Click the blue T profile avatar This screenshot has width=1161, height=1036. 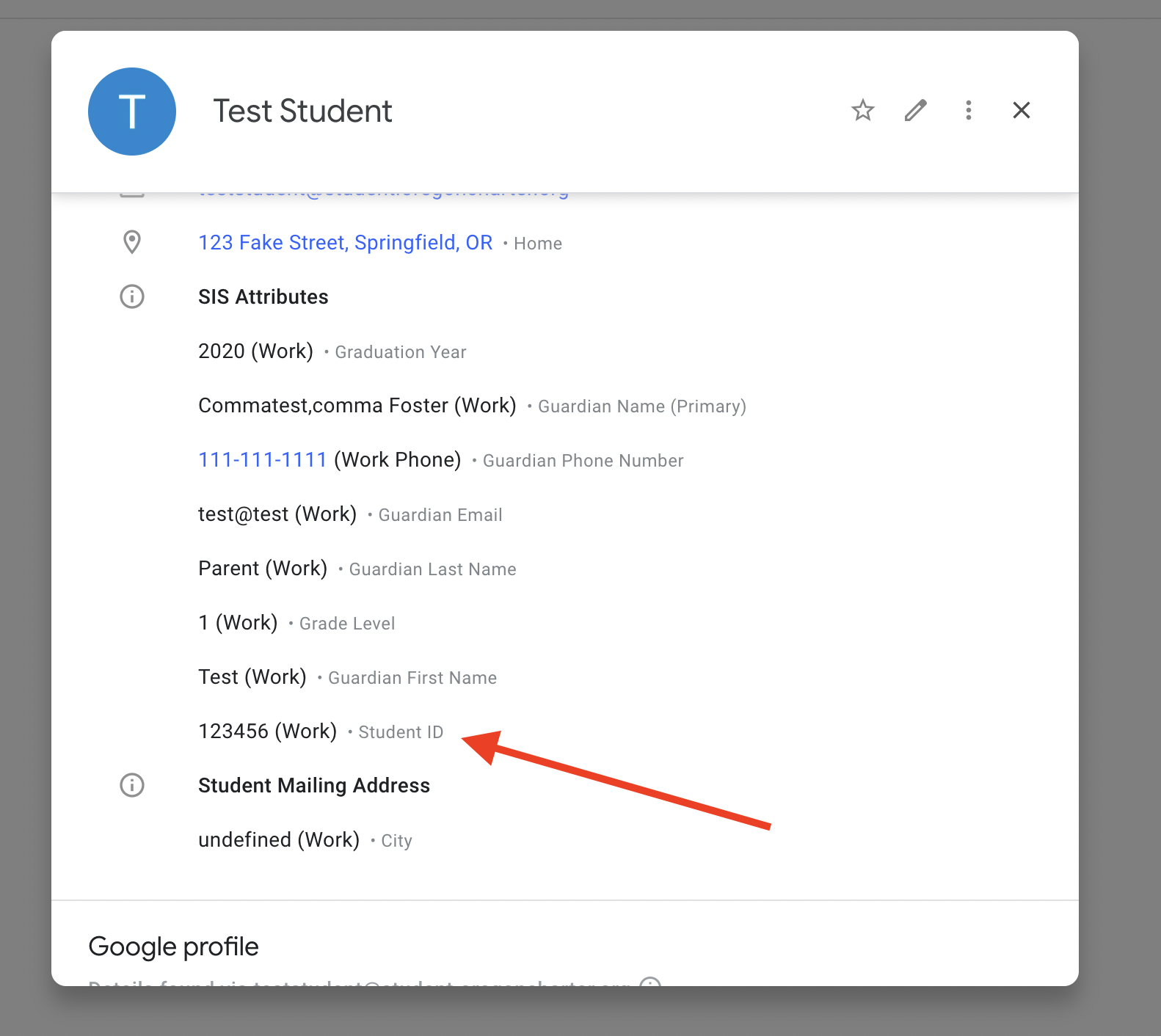(x=132, y=112)
